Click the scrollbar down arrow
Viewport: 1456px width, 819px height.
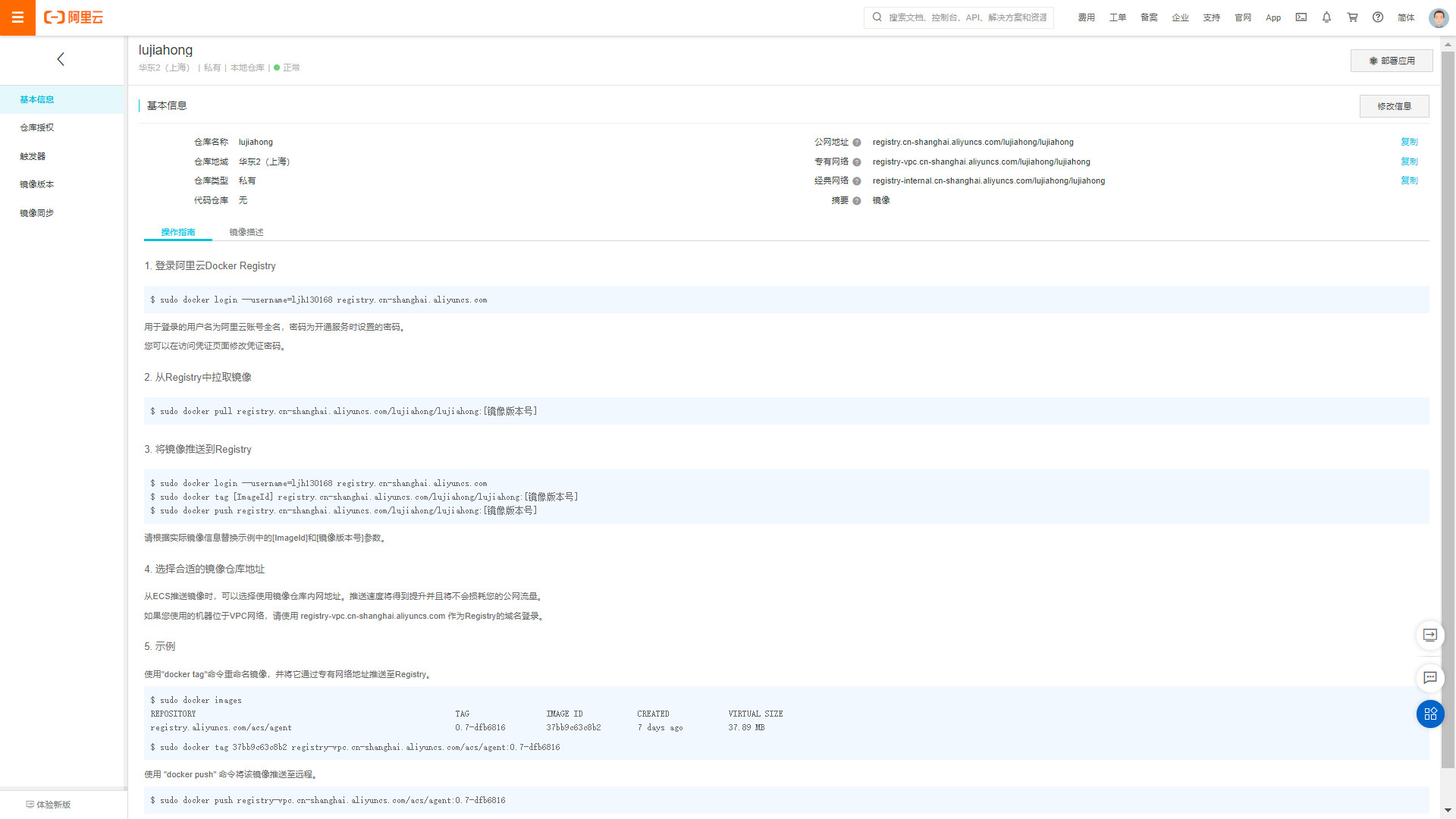pos(1448,811)
